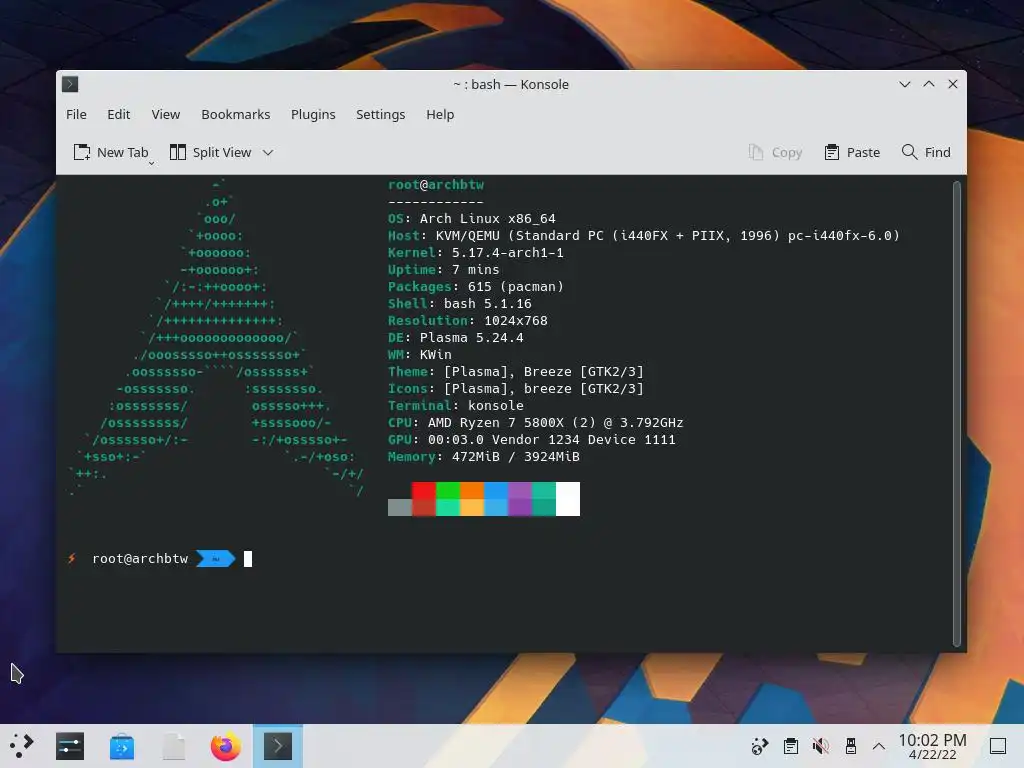The height and width of the screenshot is (768, 1024).
Task: Open the Settings menu
Action: [x=380, y=114]
